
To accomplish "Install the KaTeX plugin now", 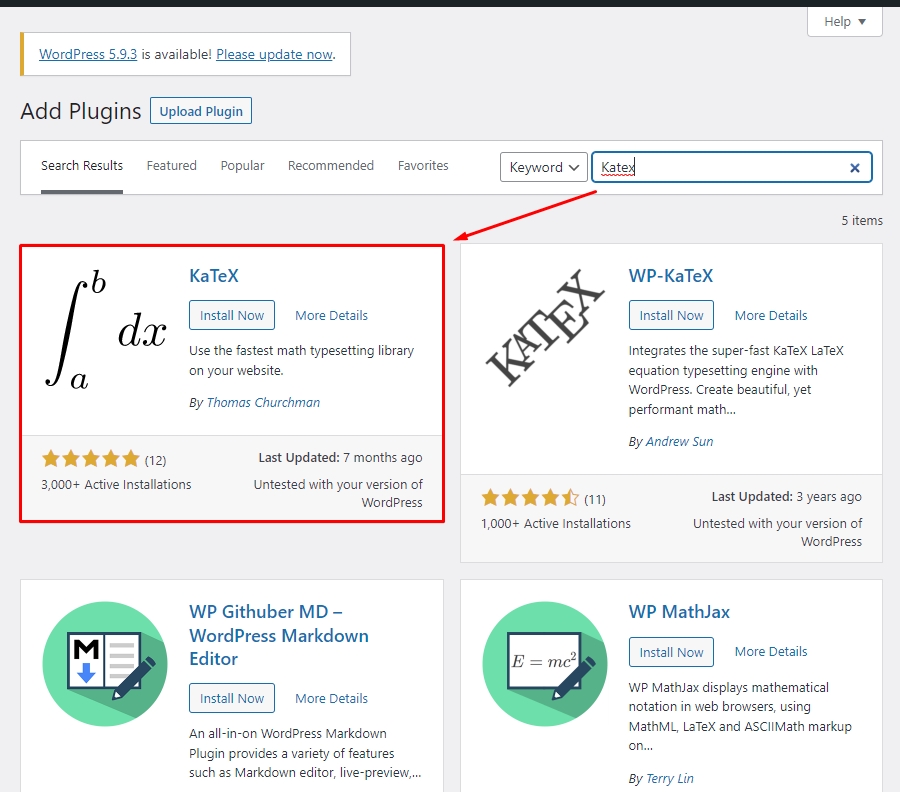I will tap(232, 315).
